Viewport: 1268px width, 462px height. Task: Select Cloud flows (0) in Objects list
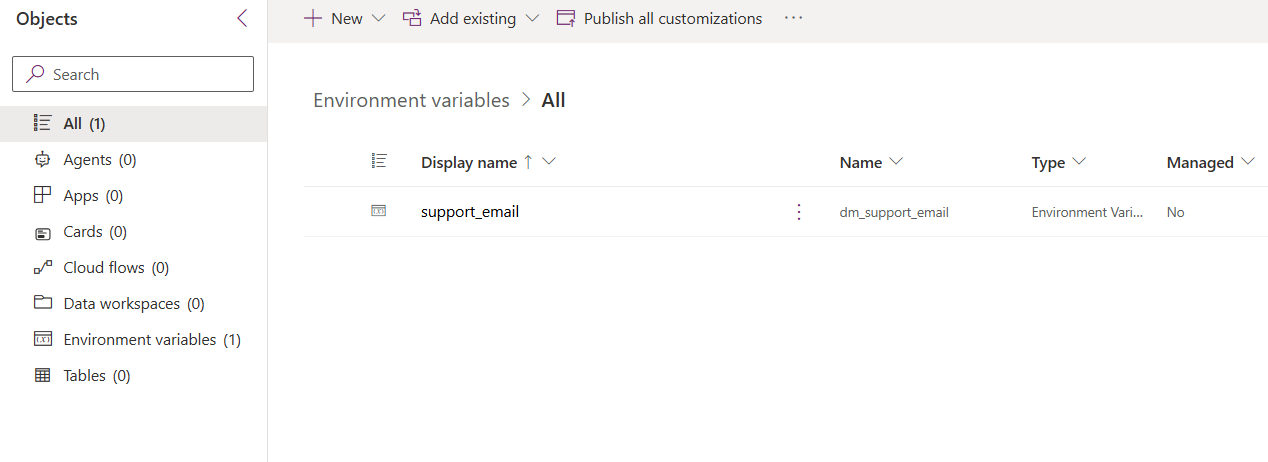(134, 268)
